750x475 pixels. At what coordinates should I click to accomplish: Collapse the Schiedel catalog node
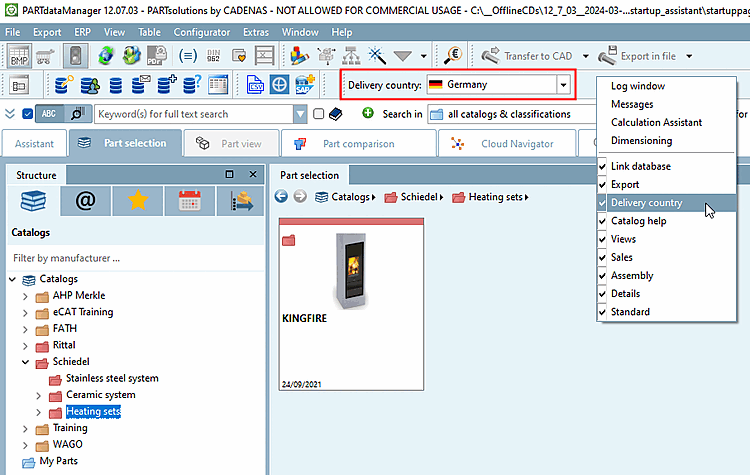pyautogui.click(x=25, y=362)
